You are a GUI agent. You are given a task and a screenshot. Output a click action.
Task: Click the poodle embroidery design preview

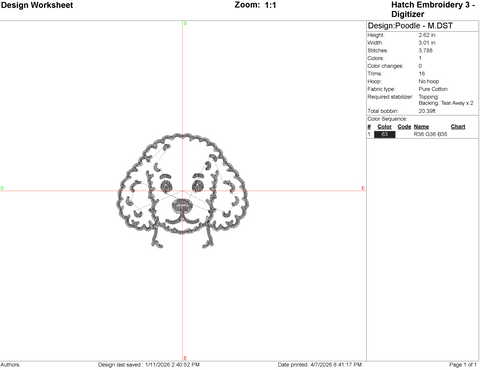(182, 191)
